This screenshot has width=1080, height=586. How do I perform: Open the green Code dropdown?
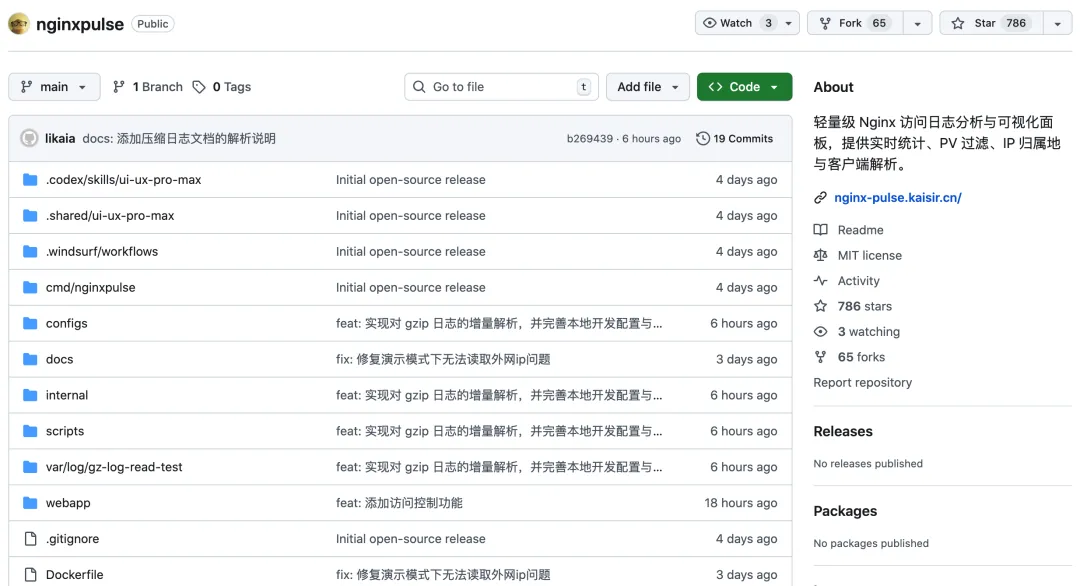click(744, 87)
